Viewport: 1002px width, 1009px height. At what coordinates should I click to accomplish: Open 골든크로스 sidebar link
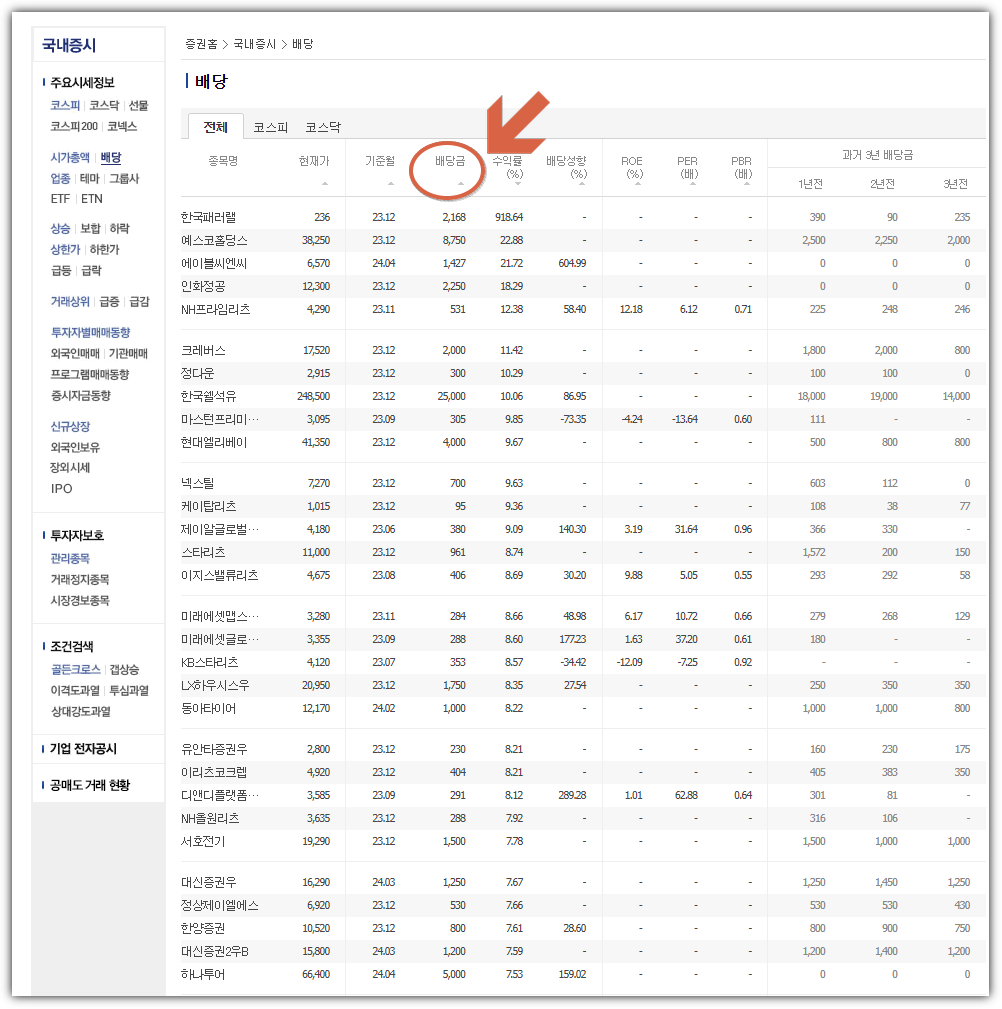click(x=76, y=669)
